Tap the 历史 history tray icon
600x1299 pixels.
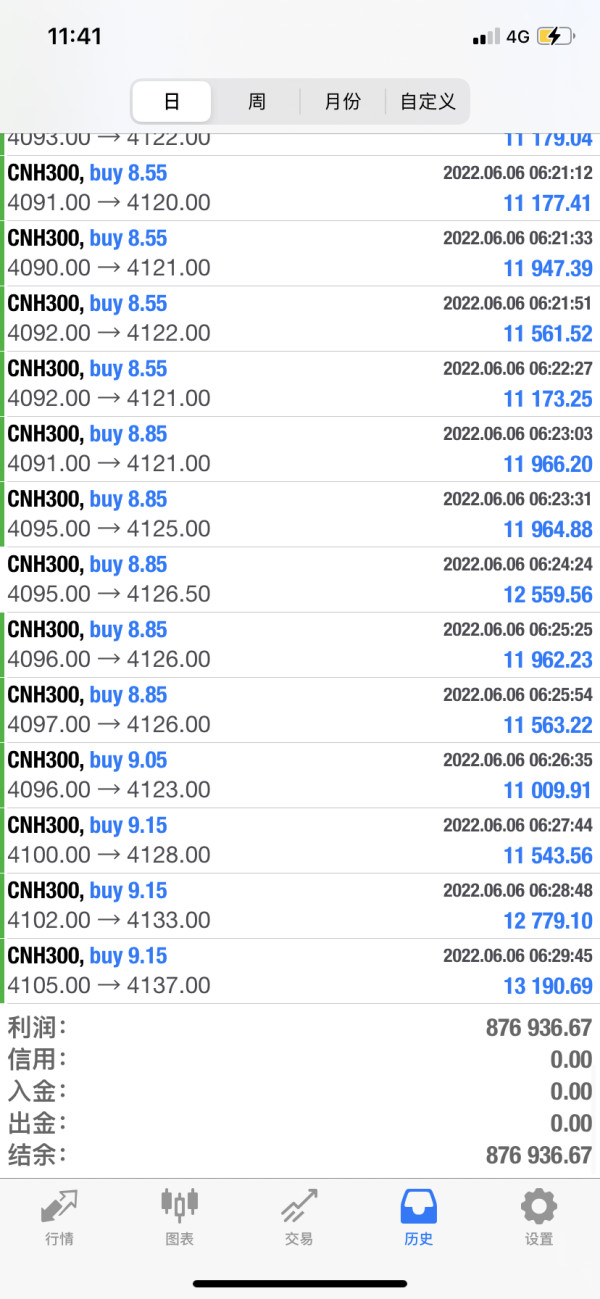pyautogui.click(x=419, y=1207)
